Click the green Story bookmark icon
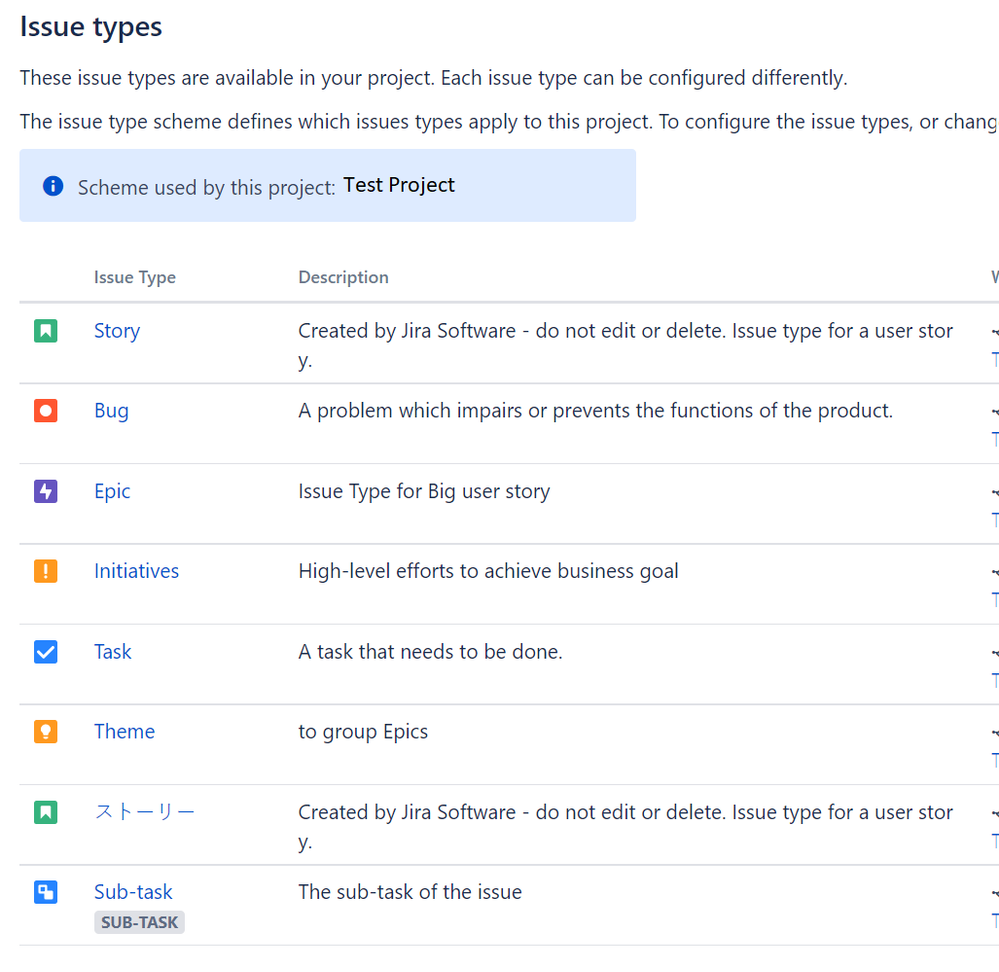 pos(46,331)
